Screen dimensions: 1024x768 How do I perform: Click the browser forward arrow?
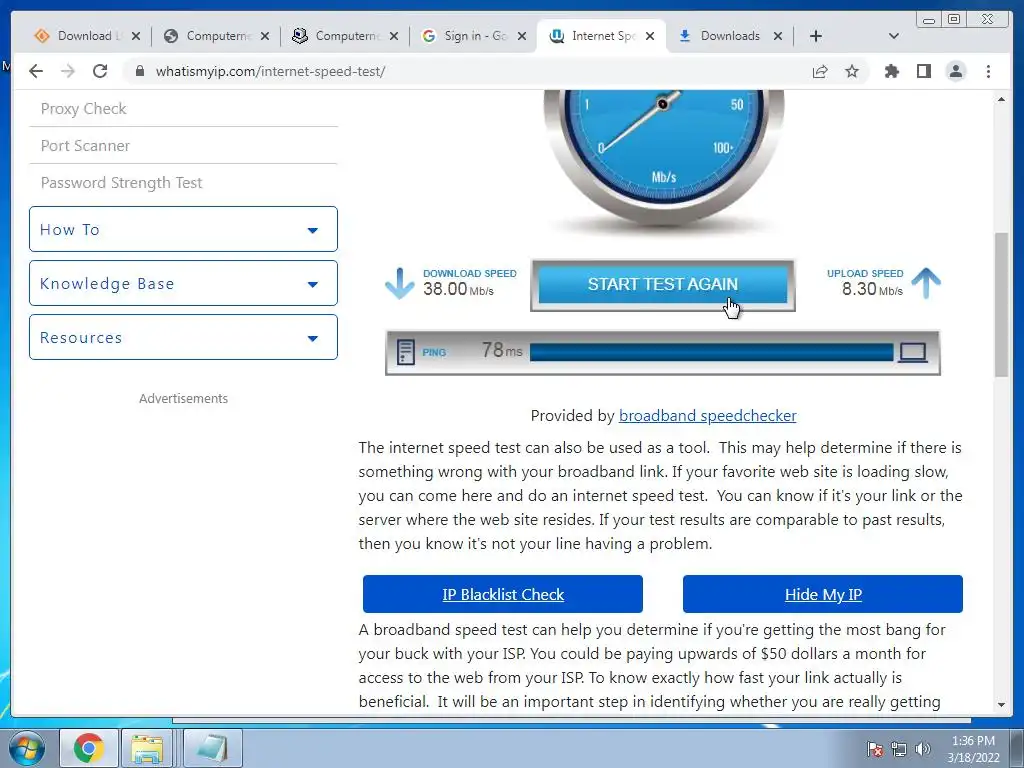click(68, 71)
